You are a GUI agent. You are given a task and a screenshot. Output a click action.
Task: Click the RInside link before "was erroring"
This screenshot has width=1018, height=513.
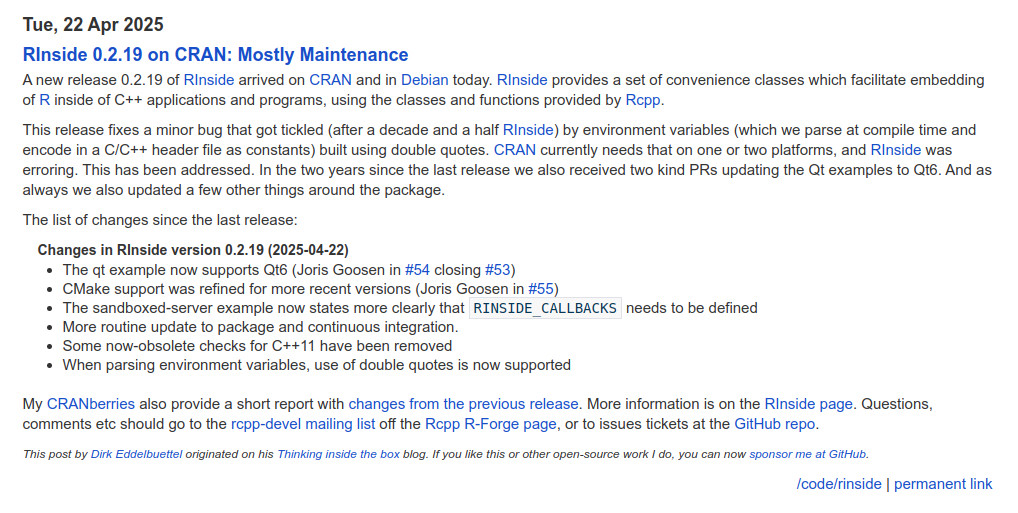(x=895, y=150)
